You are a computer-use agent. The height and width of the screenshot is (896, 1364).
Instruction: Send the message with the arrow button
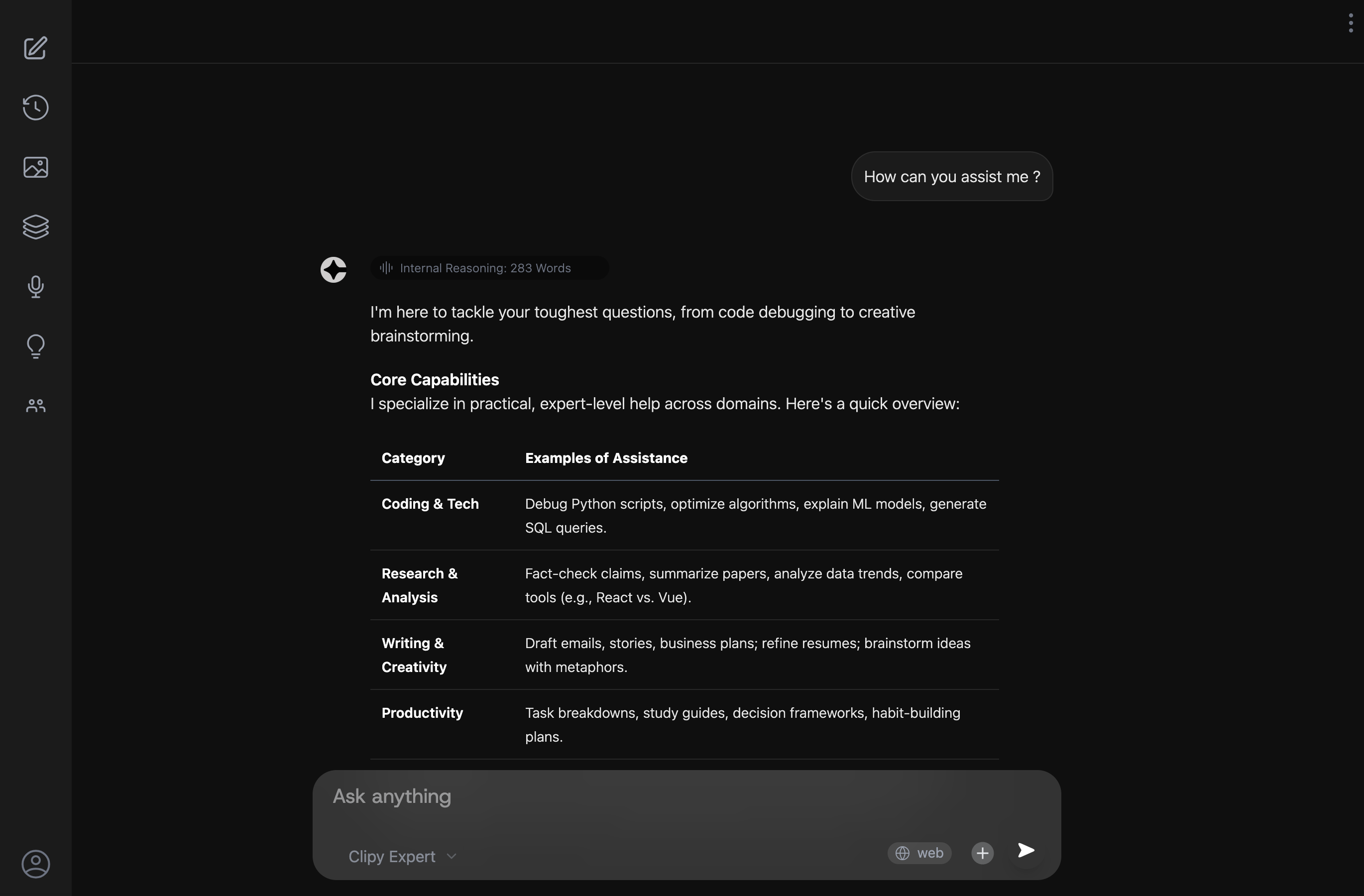pyautogui.click(x=1025, y=851)
